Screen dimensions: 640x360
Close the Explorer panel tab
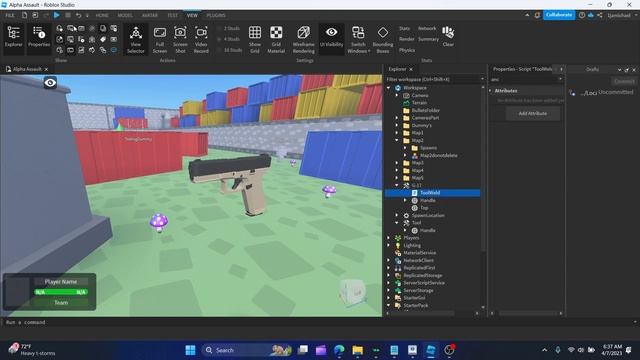[411, 69]
